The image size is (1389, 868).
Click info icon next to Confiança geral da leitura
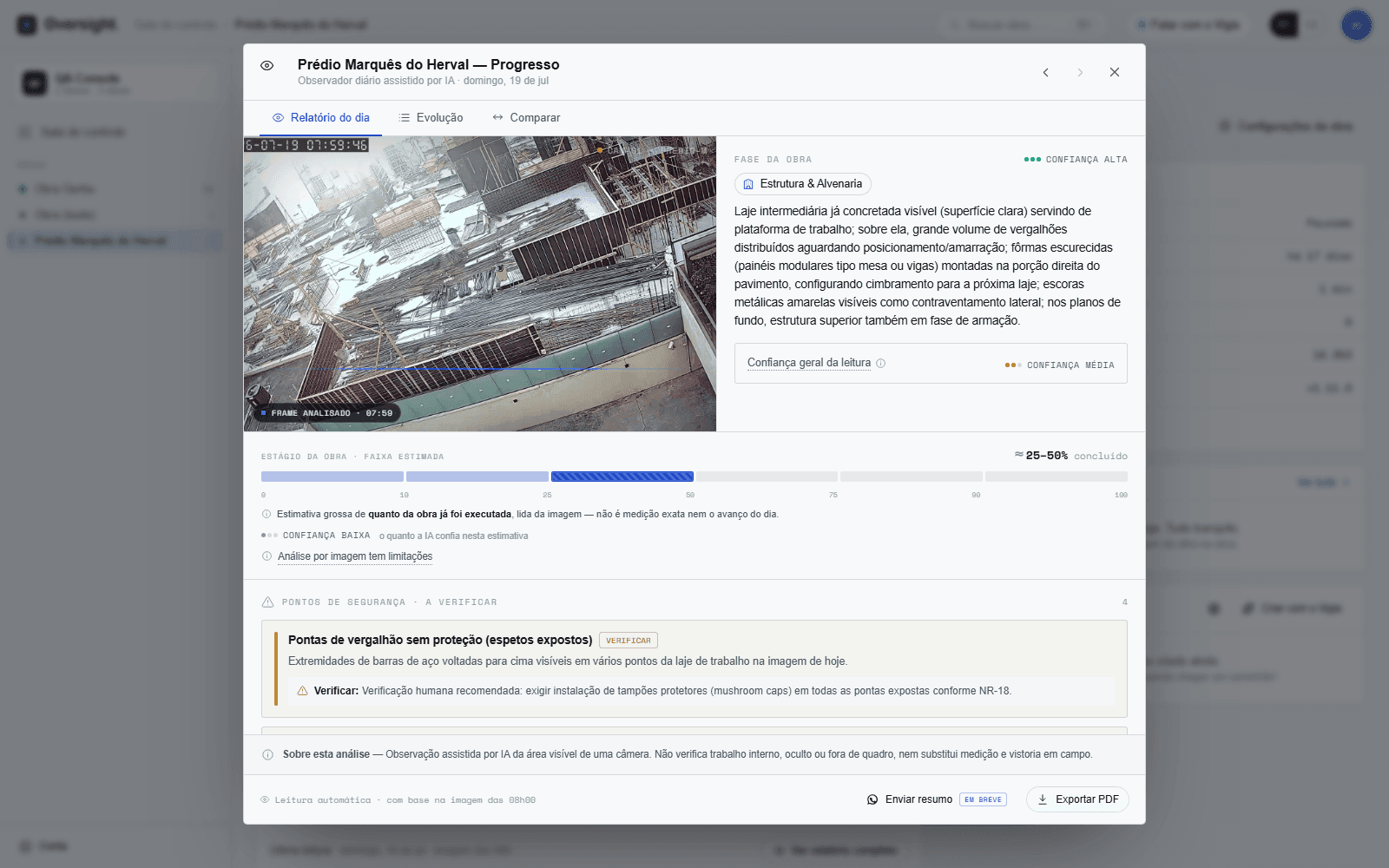(x=881, y=363)
